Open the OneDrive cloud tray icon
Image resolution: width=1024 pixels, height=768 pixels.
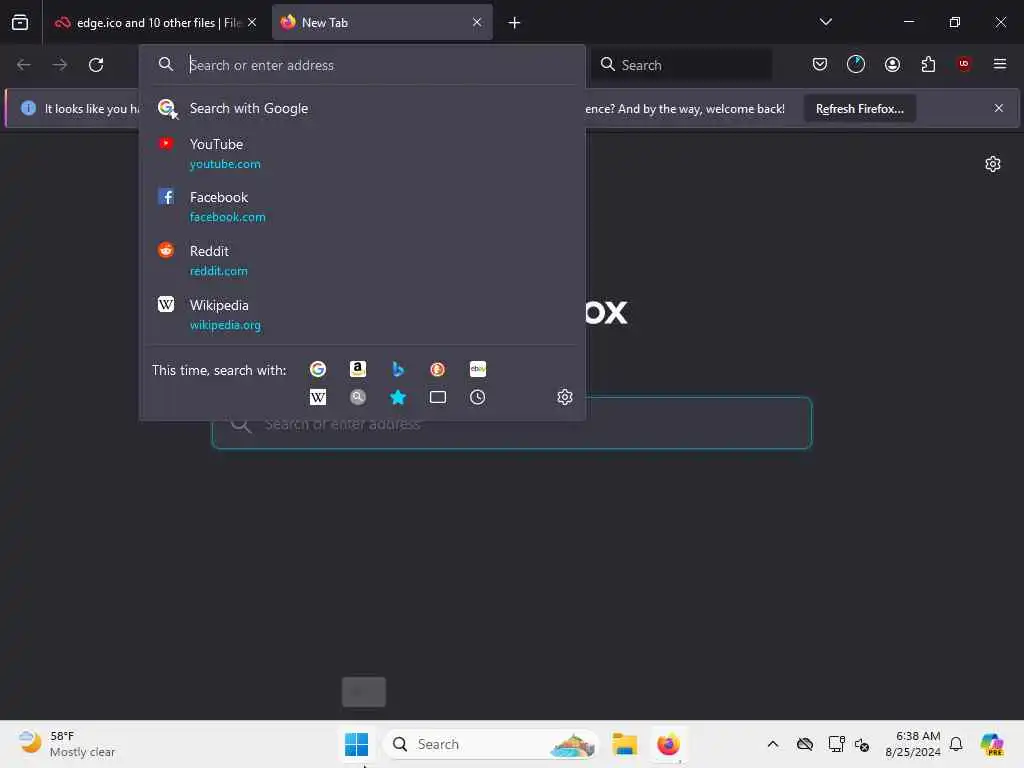click(x=805, y=744)
